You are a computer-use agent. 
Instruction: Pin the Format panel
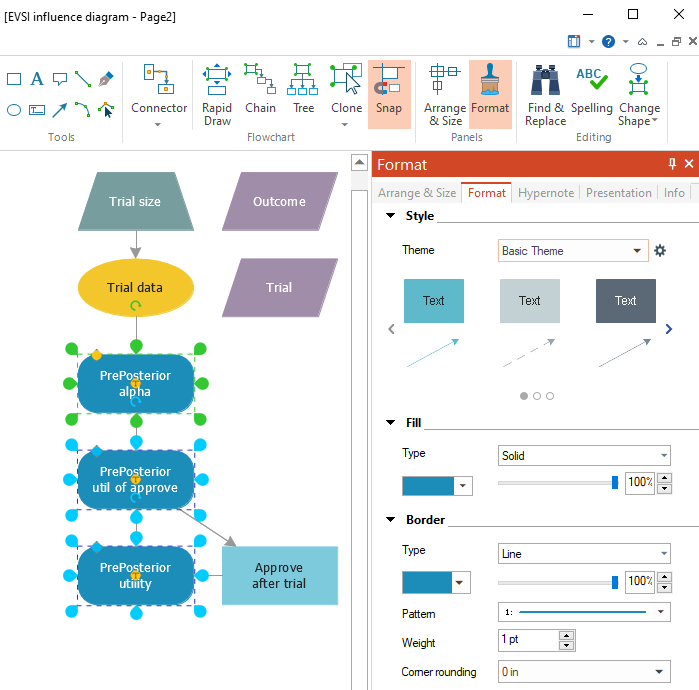672,164
